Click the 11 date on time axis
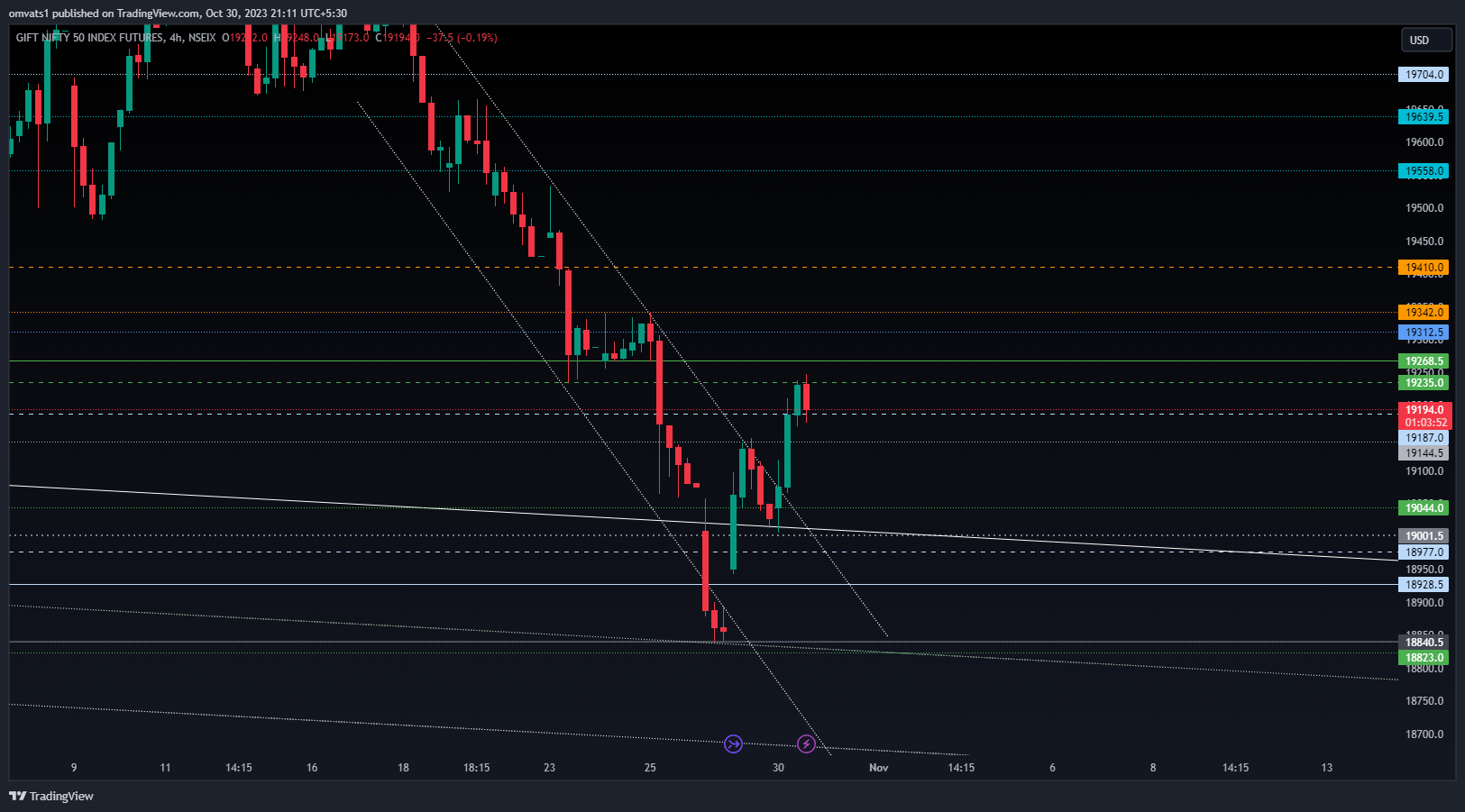 [165, 768]
